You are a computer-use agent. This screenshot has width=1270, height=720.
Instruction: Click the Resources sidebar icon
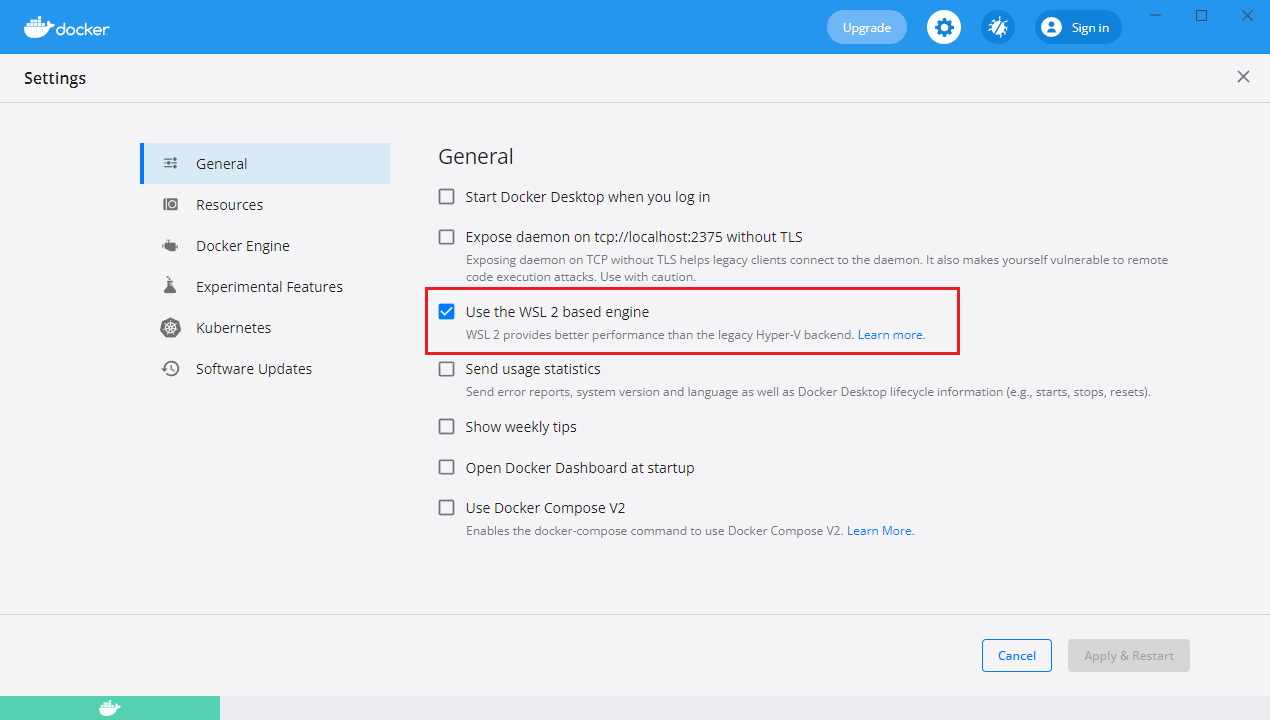171,205
